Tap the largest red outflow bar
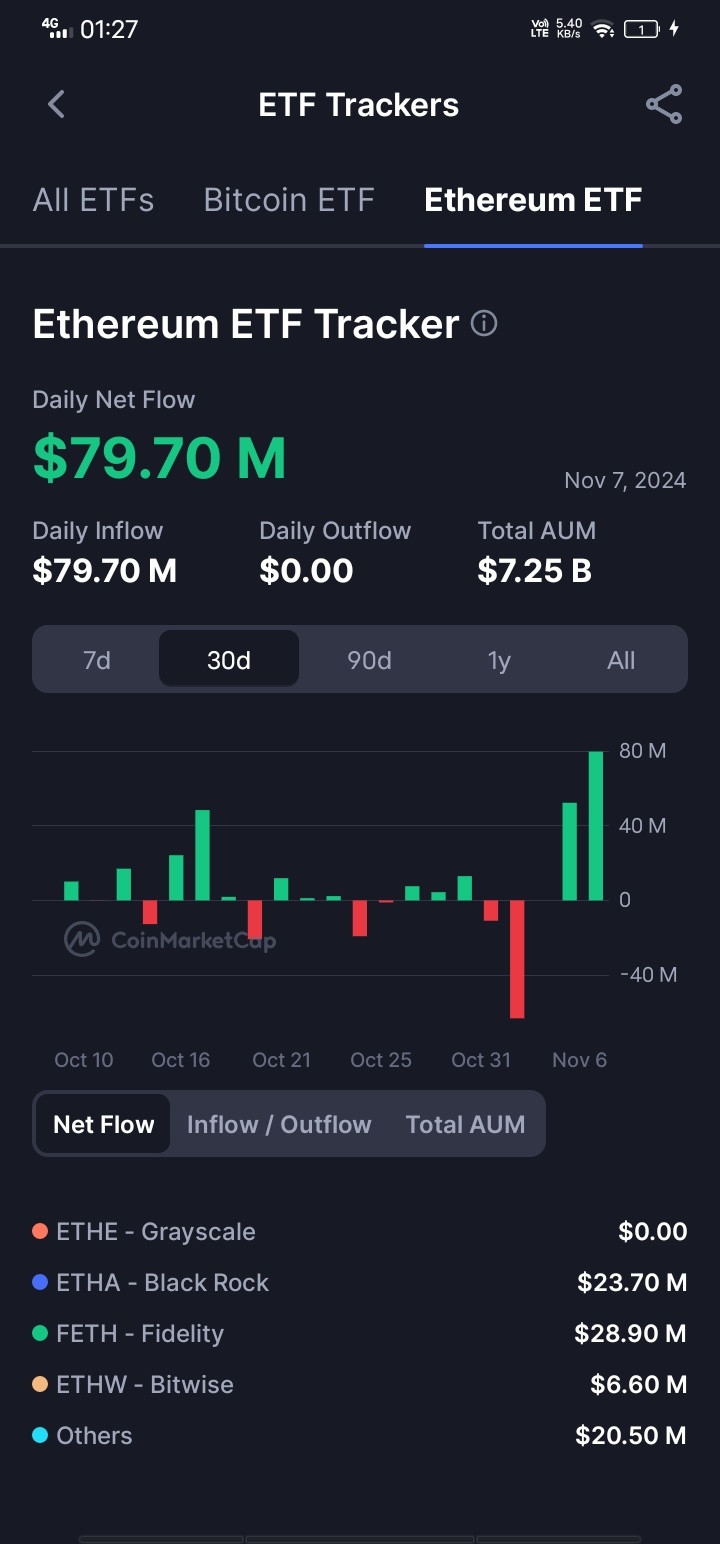Image resolution: width=720 pixels, height=1544 pixels. coord(517,959)
